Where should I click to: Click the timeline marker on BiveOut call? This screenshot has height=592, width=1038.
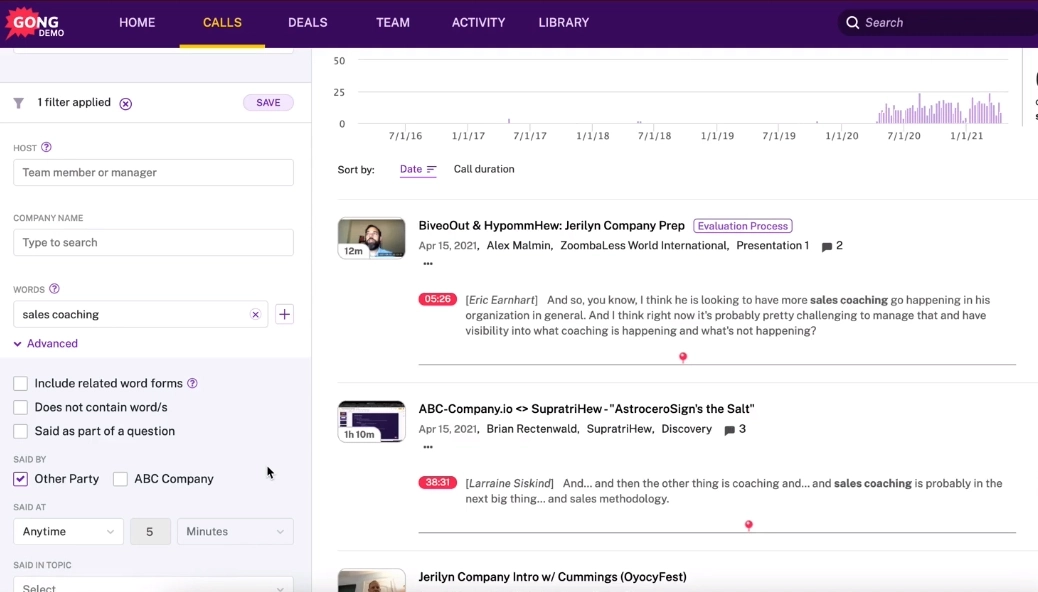click(683, 358)
